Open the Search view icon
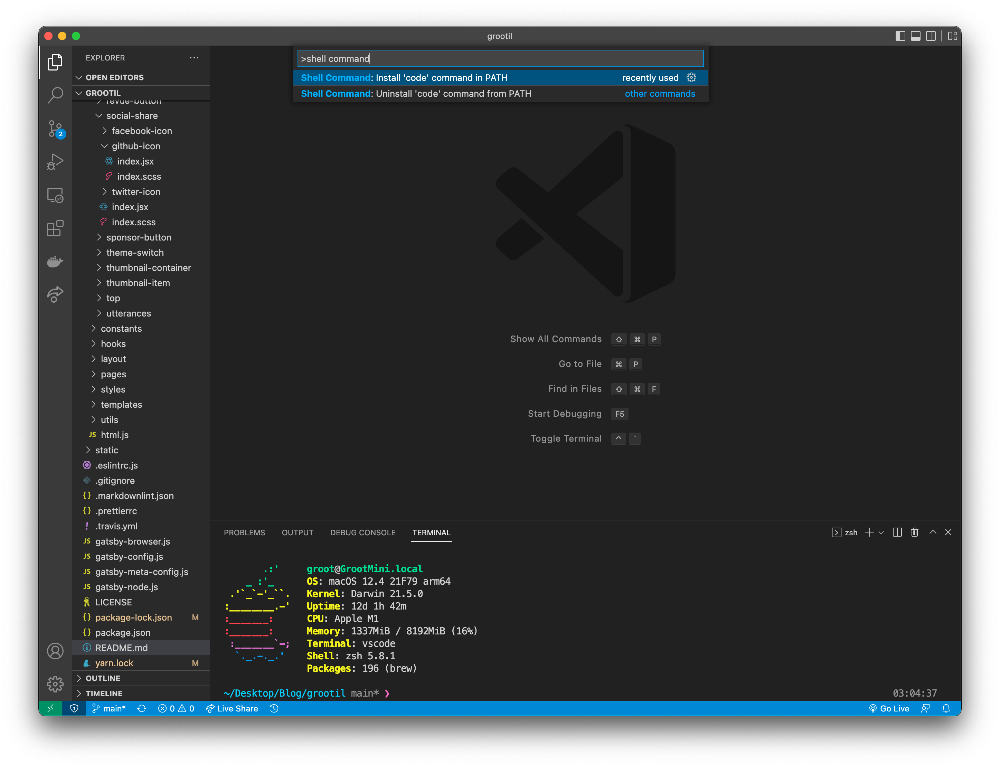1000x767 pixels. [x=55, y=96]
